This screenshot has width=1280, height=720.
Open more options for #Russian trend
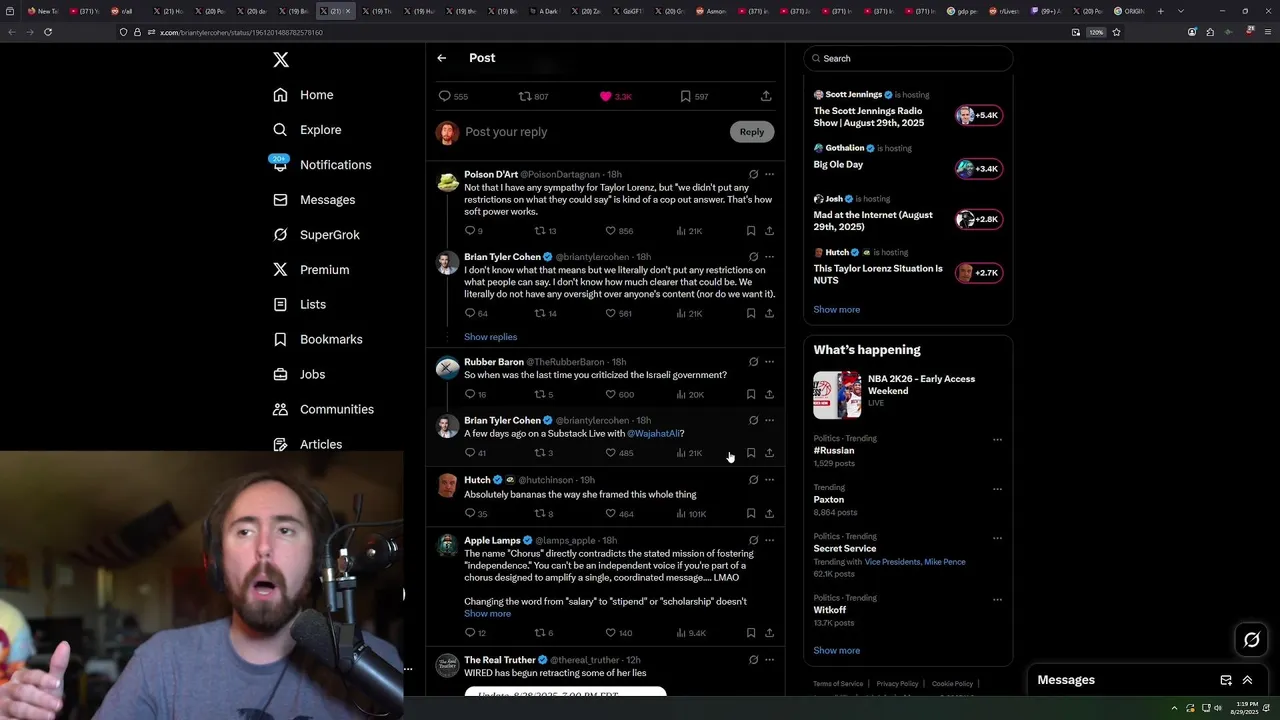[997, 439]
